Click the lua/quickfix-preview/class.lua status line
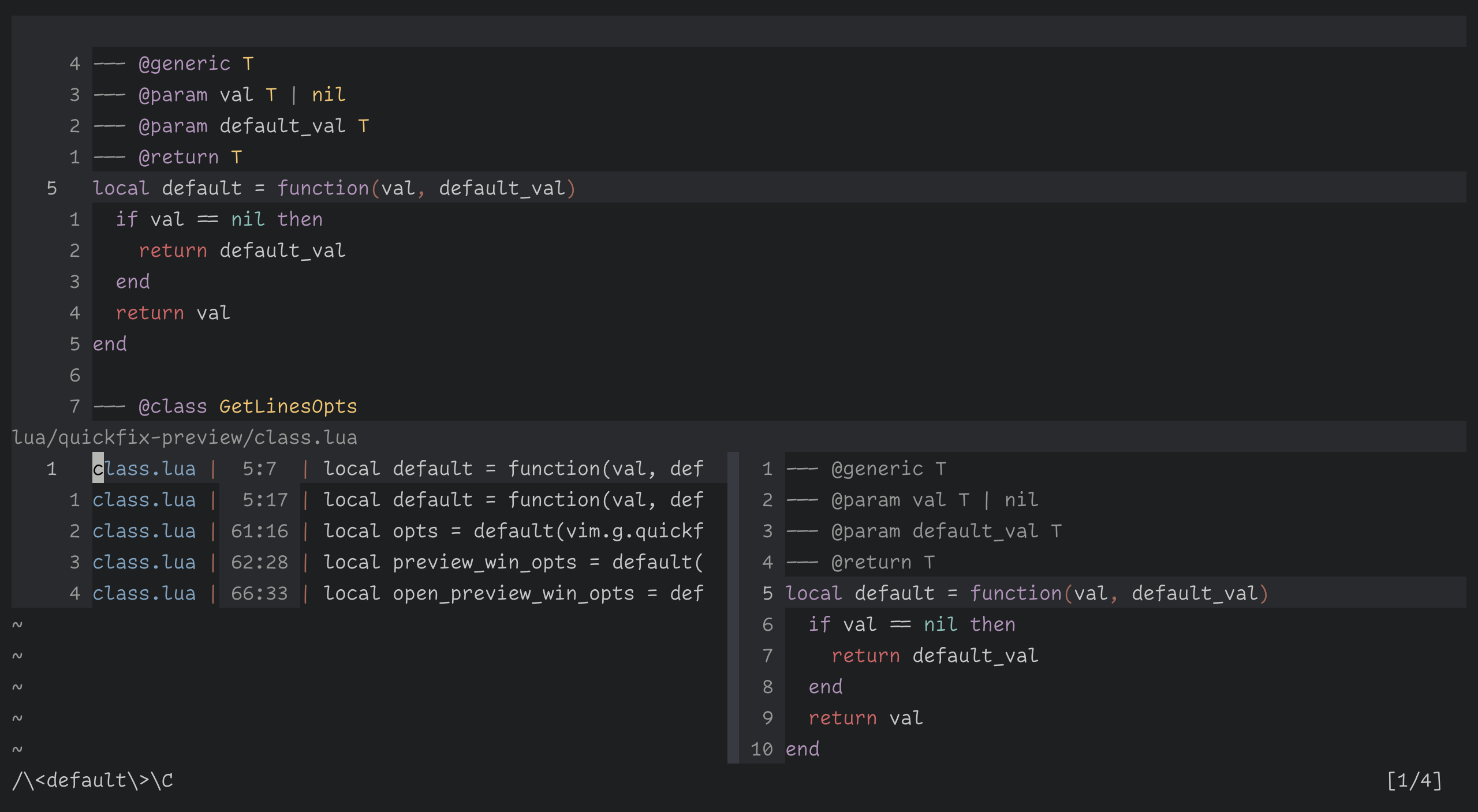Image resolution: width=1478 pixels, height=812 pixels. click(185, 437)
